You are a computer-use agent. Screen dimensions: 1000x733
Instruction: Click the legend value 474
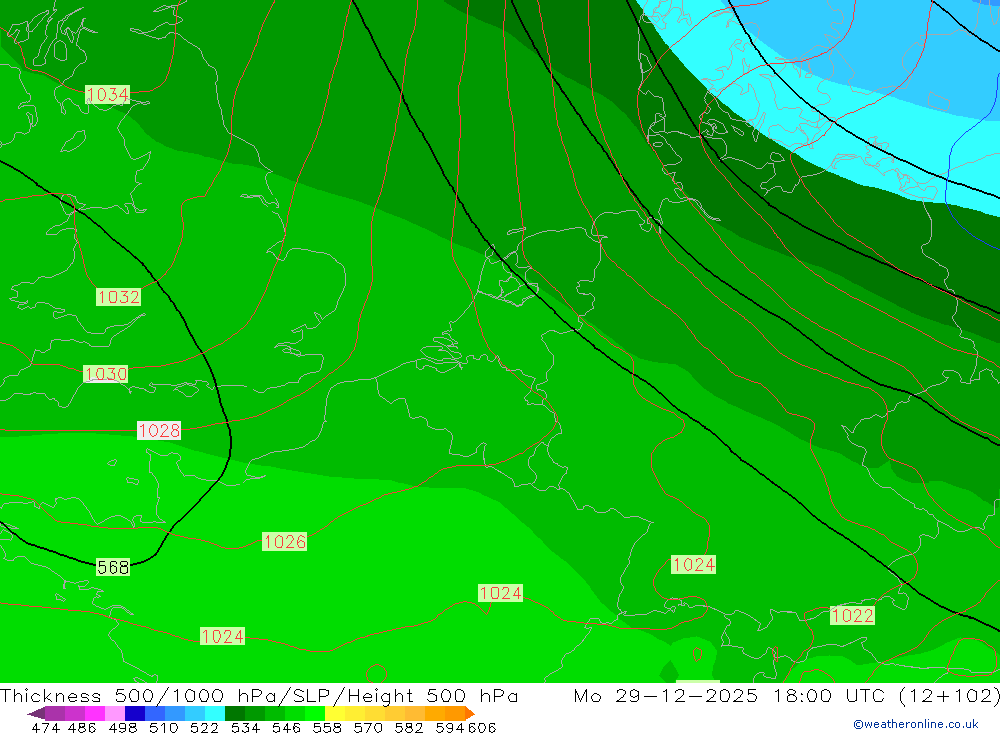(45, 727)
